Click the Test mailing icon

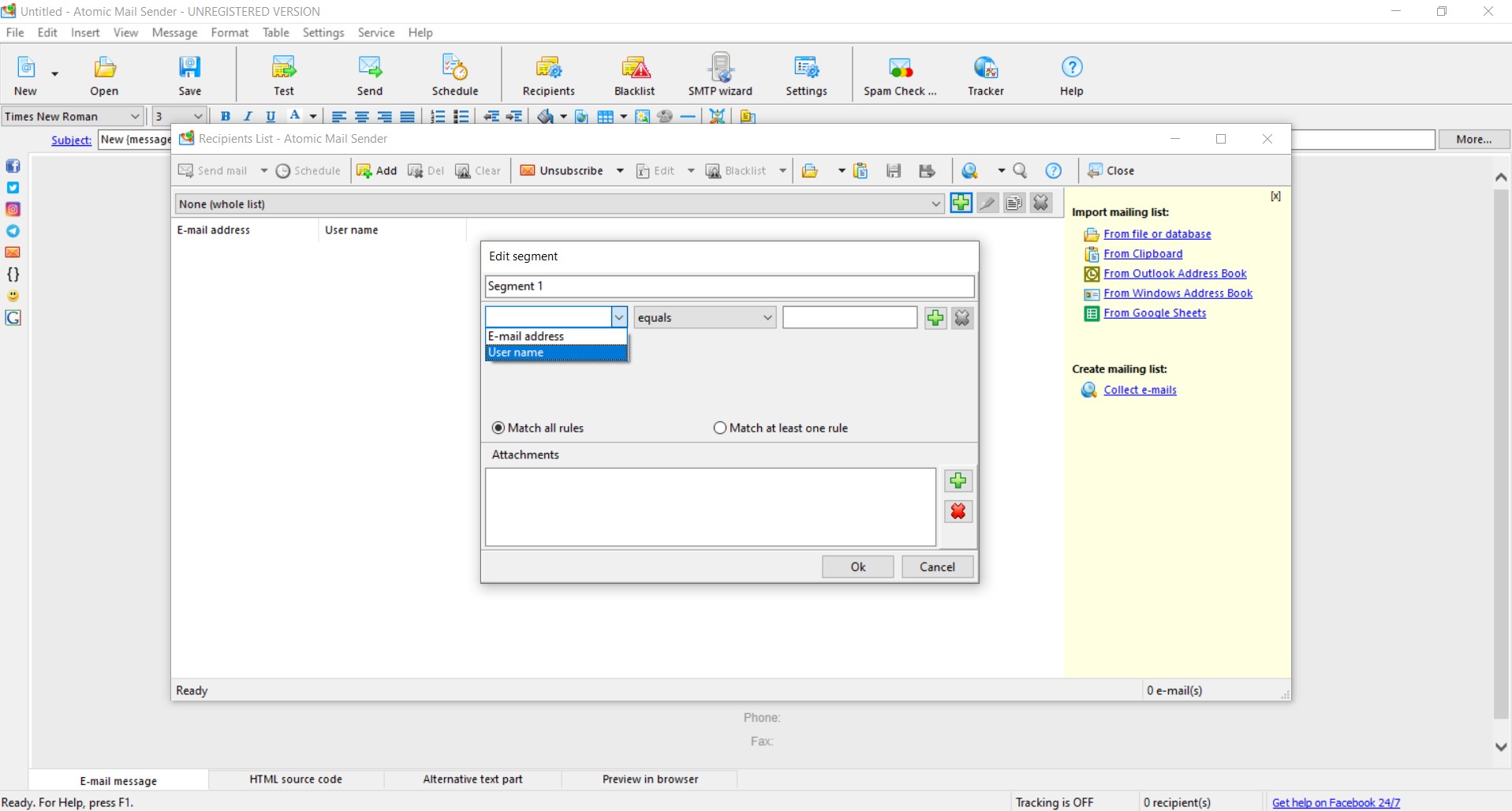point(284,75)
